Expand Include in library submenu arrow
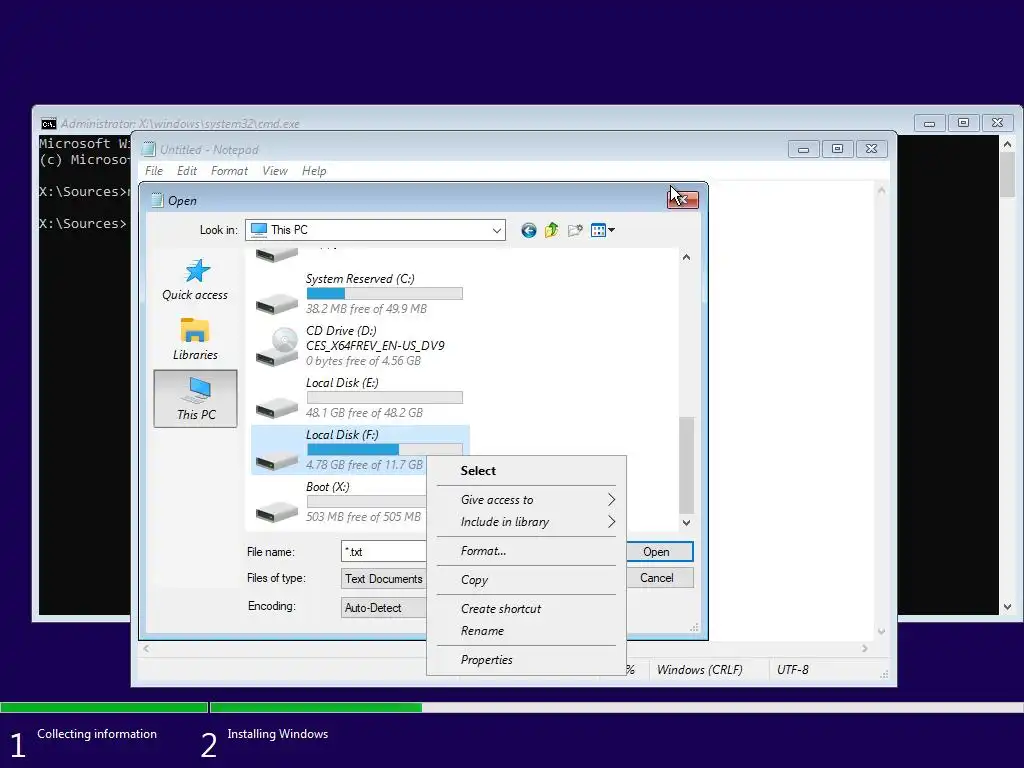This screenshot has width=1024, height=768. 611,522
